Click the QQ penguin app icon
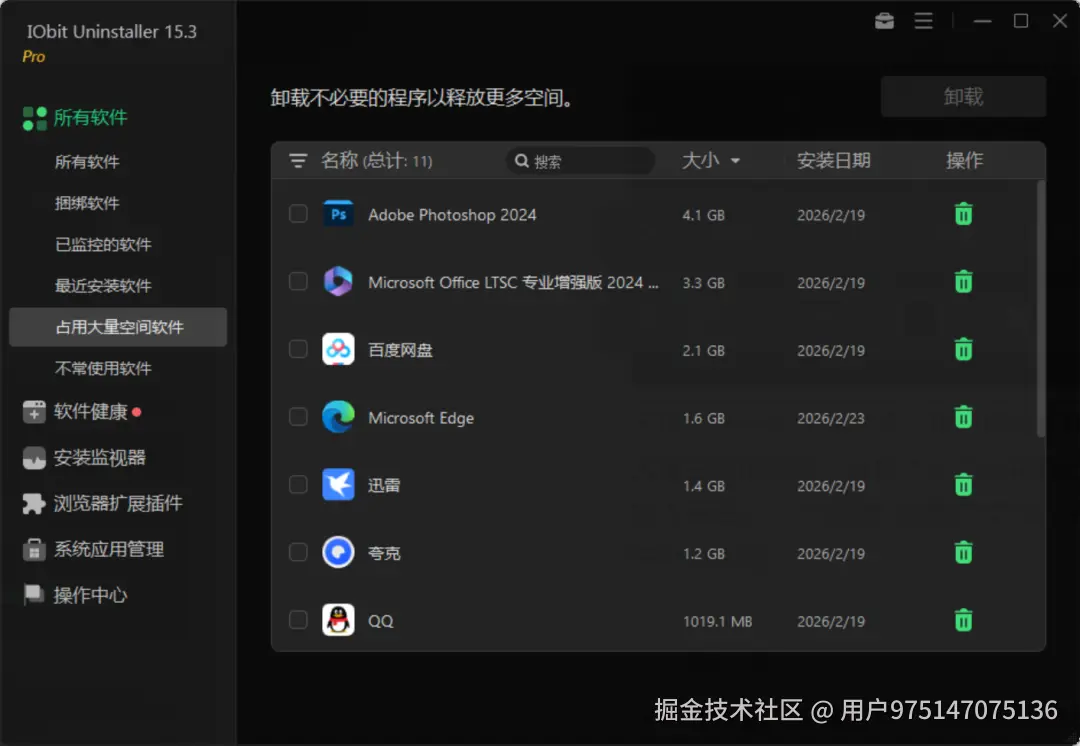The height and width of the screenshot is (746, 1080). [338, 620]
